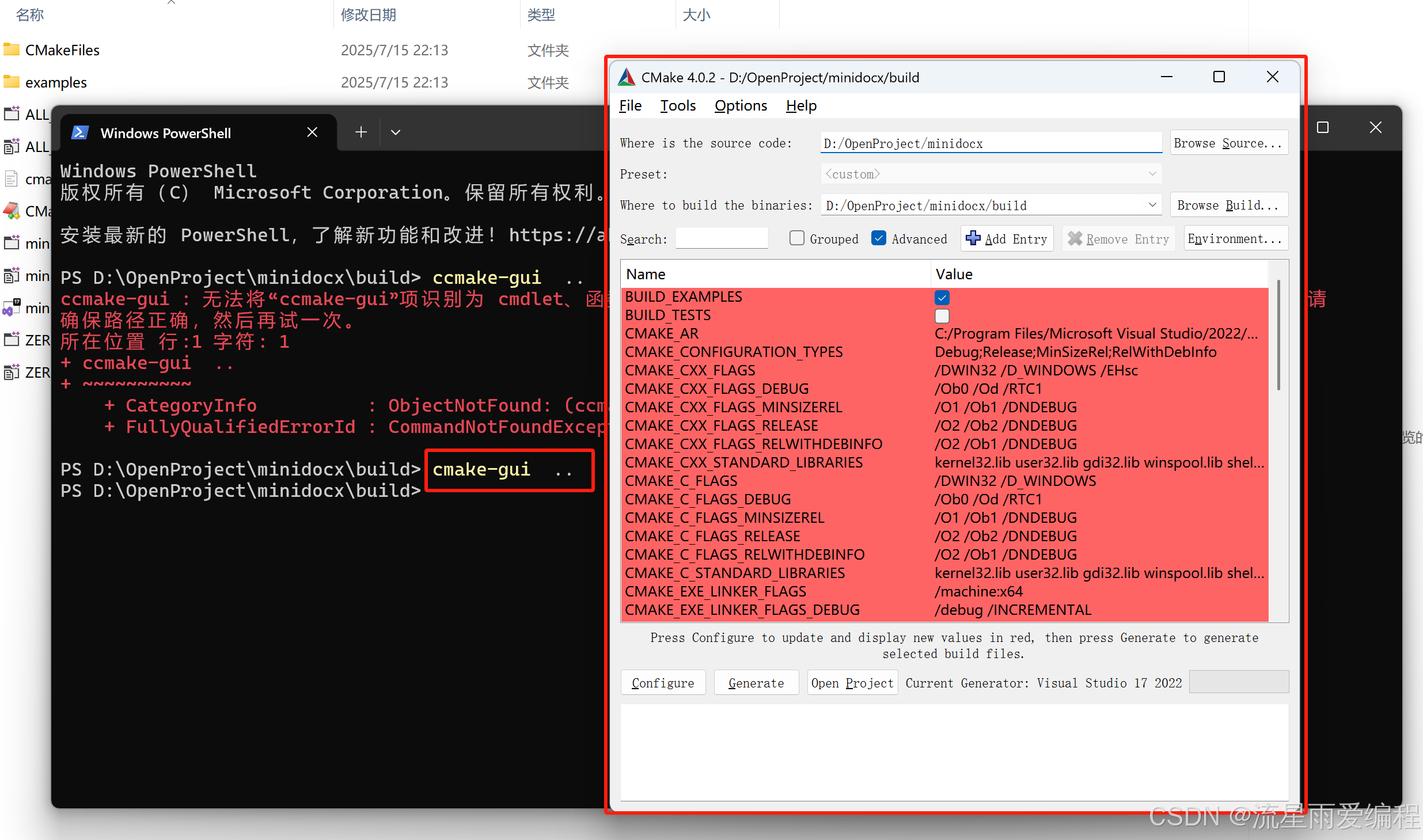Screen dimensions: 1423x840
Task: Click the CMakeFiles folder icon
Action: pos(12,50)
